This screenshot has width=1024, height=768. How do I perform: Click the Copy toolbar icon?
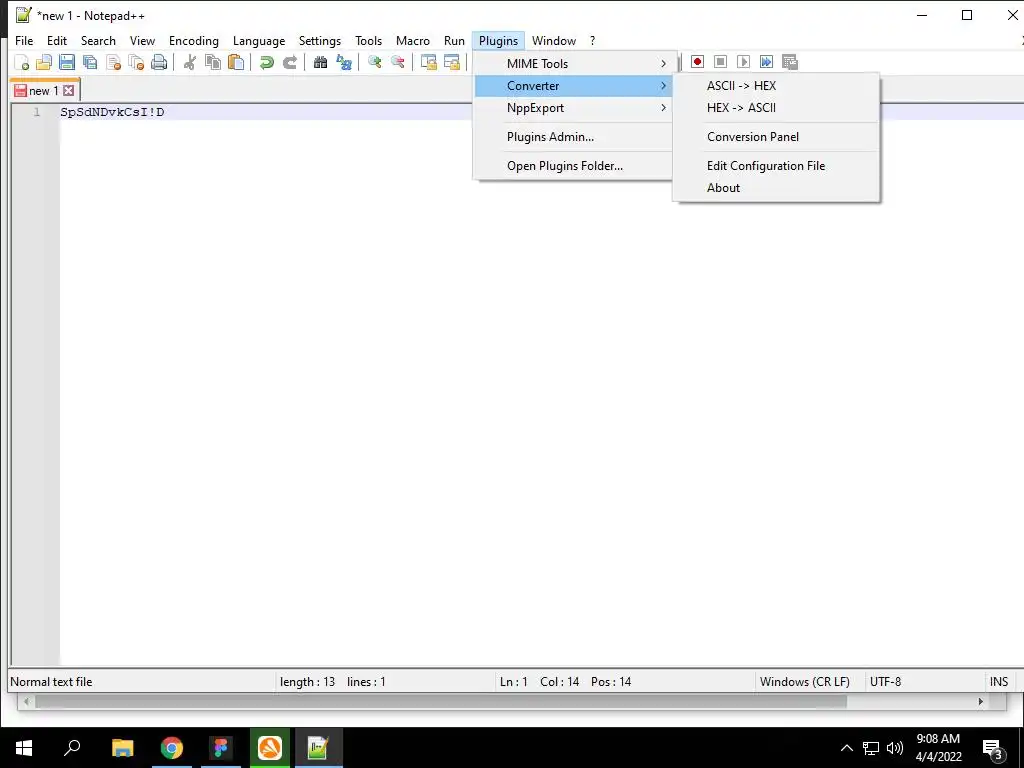[212, 63]
